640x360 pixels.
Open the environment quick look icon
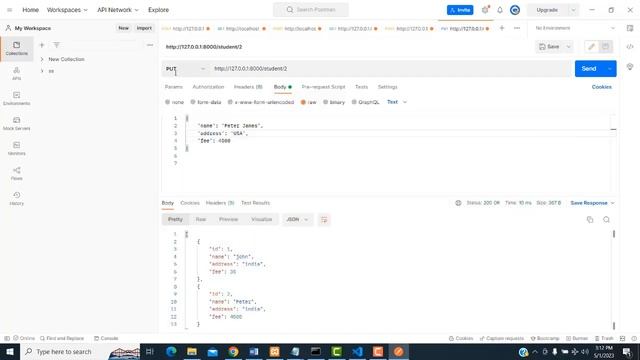630,28
